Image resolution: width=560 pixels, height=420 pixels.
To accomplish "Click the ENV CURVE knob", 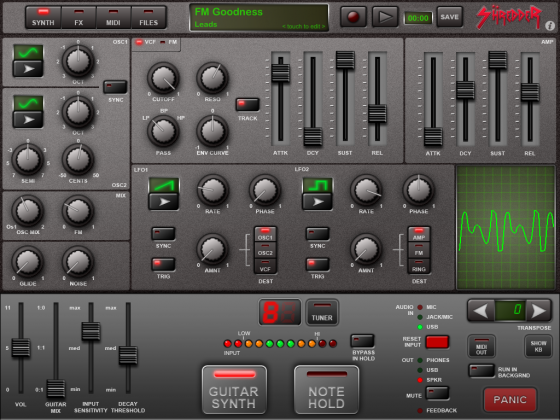I will tap(212, 131).
